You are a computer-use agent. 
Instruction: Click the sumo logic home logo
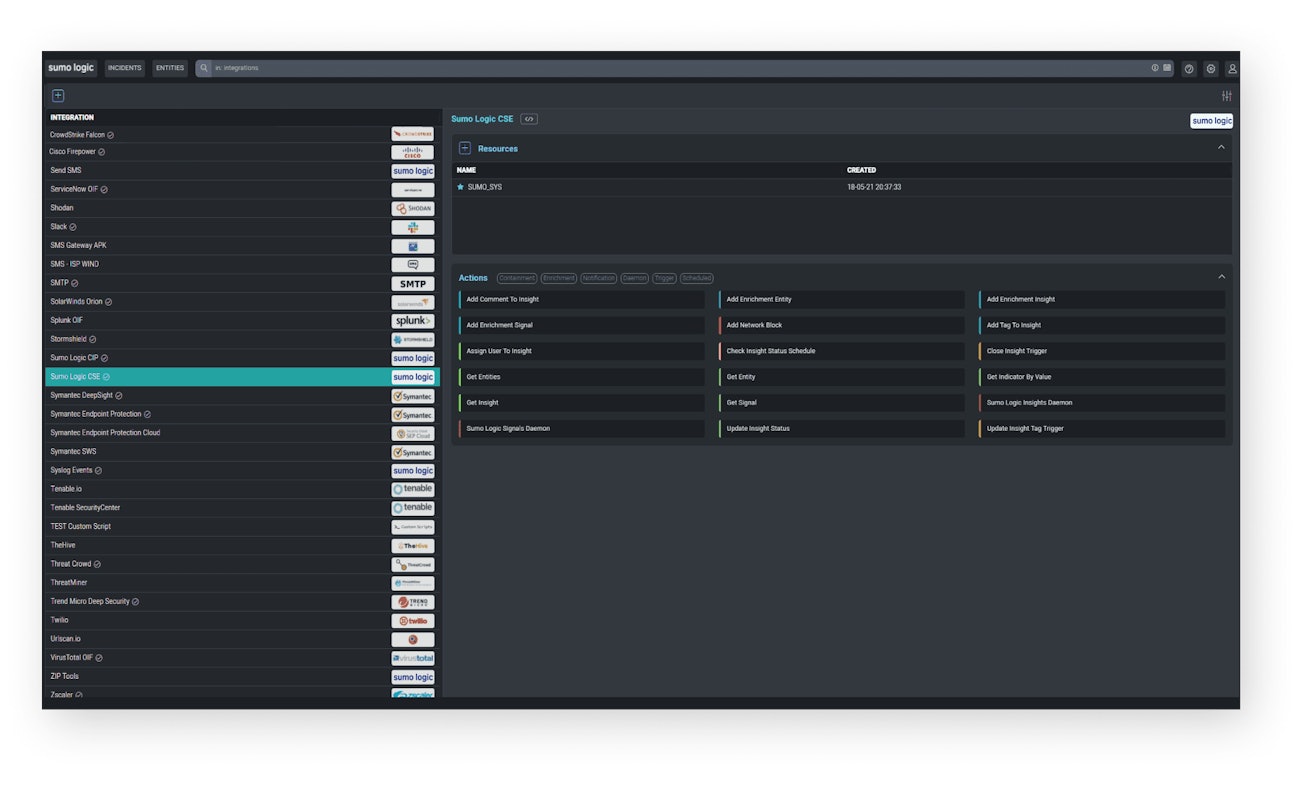point(71,68)
